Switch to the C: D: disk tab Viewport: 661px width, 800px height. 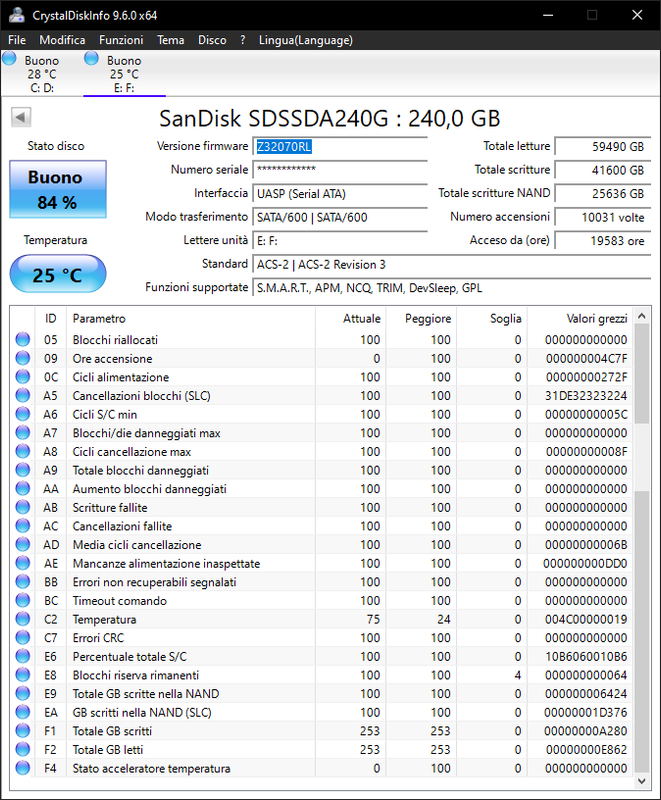click(42, 73)
